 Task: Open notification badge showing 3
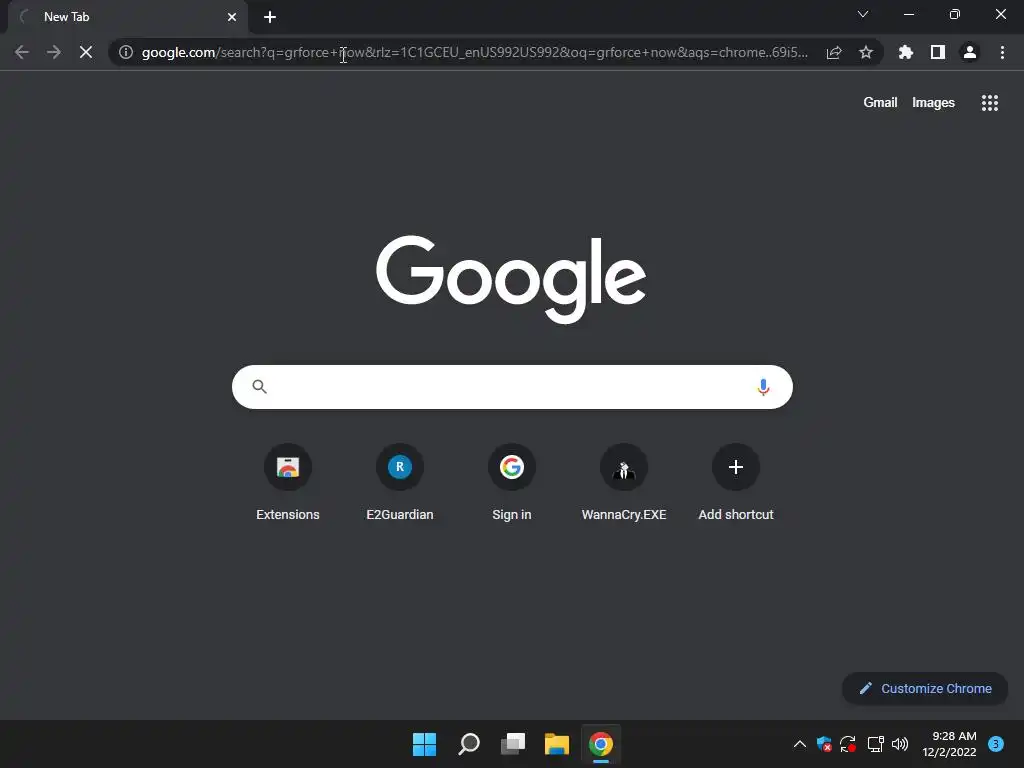click(996, 744)
